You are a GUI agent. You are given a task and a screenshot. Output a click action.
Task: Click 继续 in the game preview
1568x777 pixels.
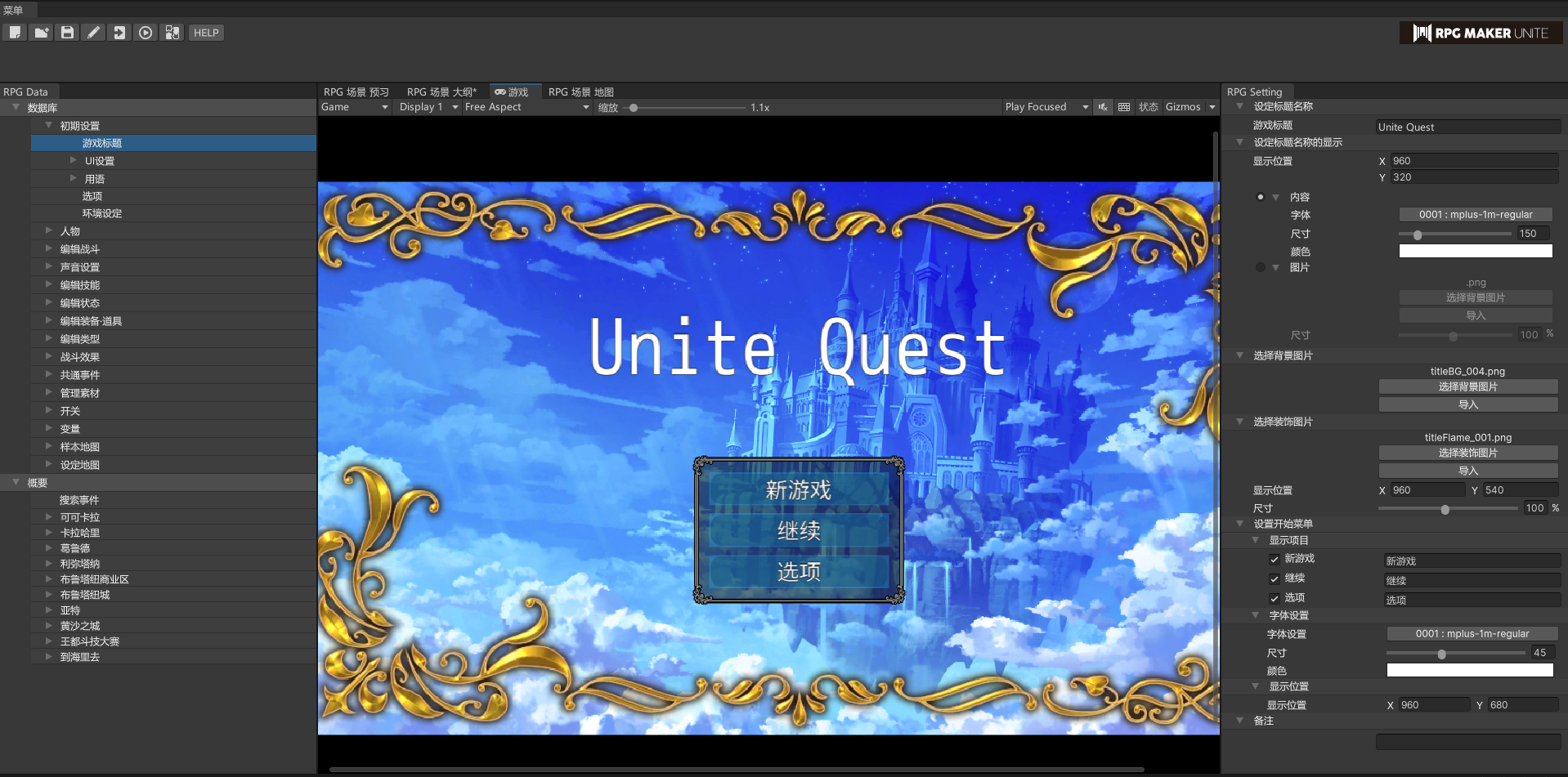click(x=799, y=531)
